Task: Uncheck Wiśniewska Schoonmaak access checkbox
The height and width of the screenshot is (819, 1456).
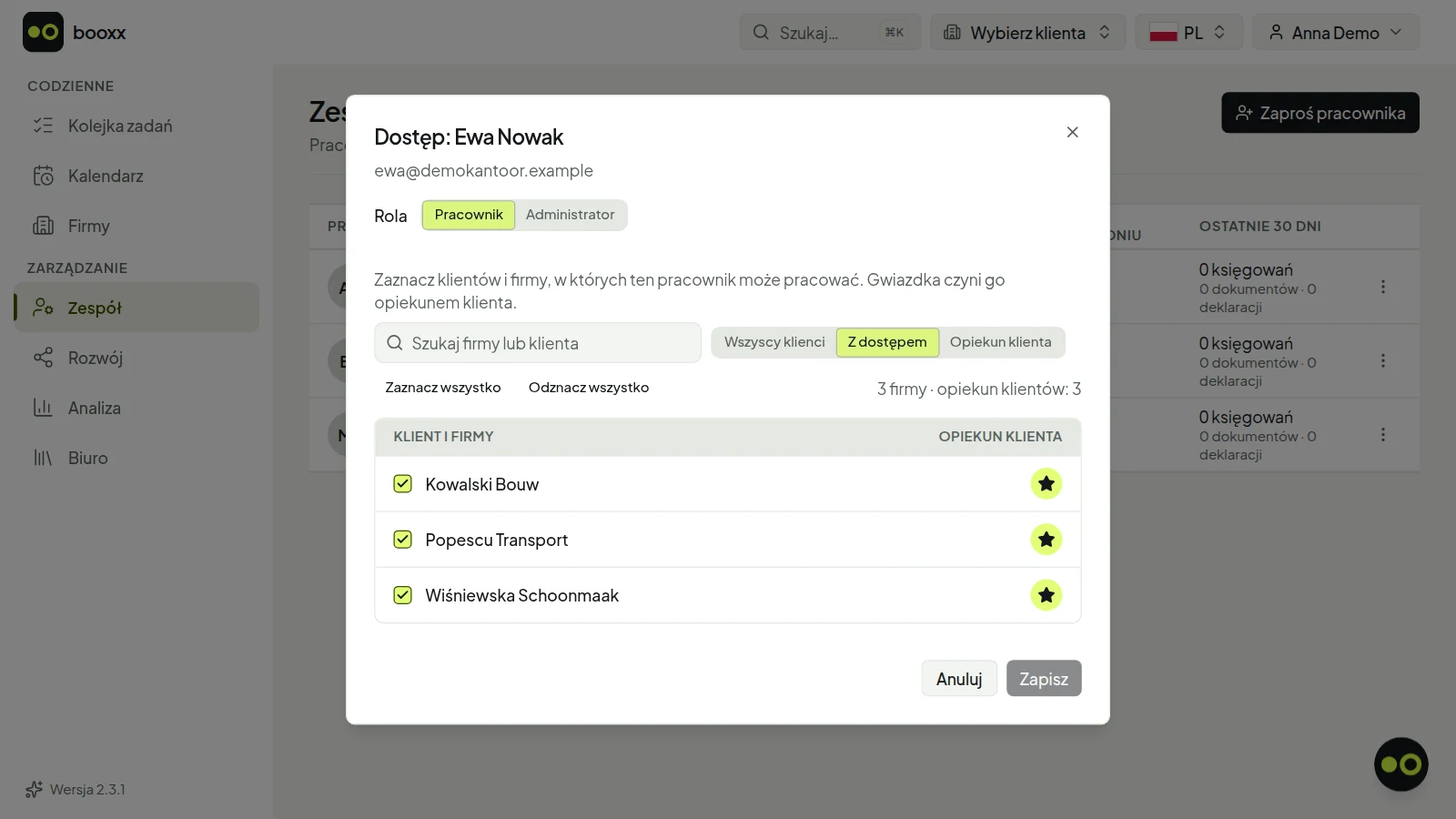Action: (402, 595)
